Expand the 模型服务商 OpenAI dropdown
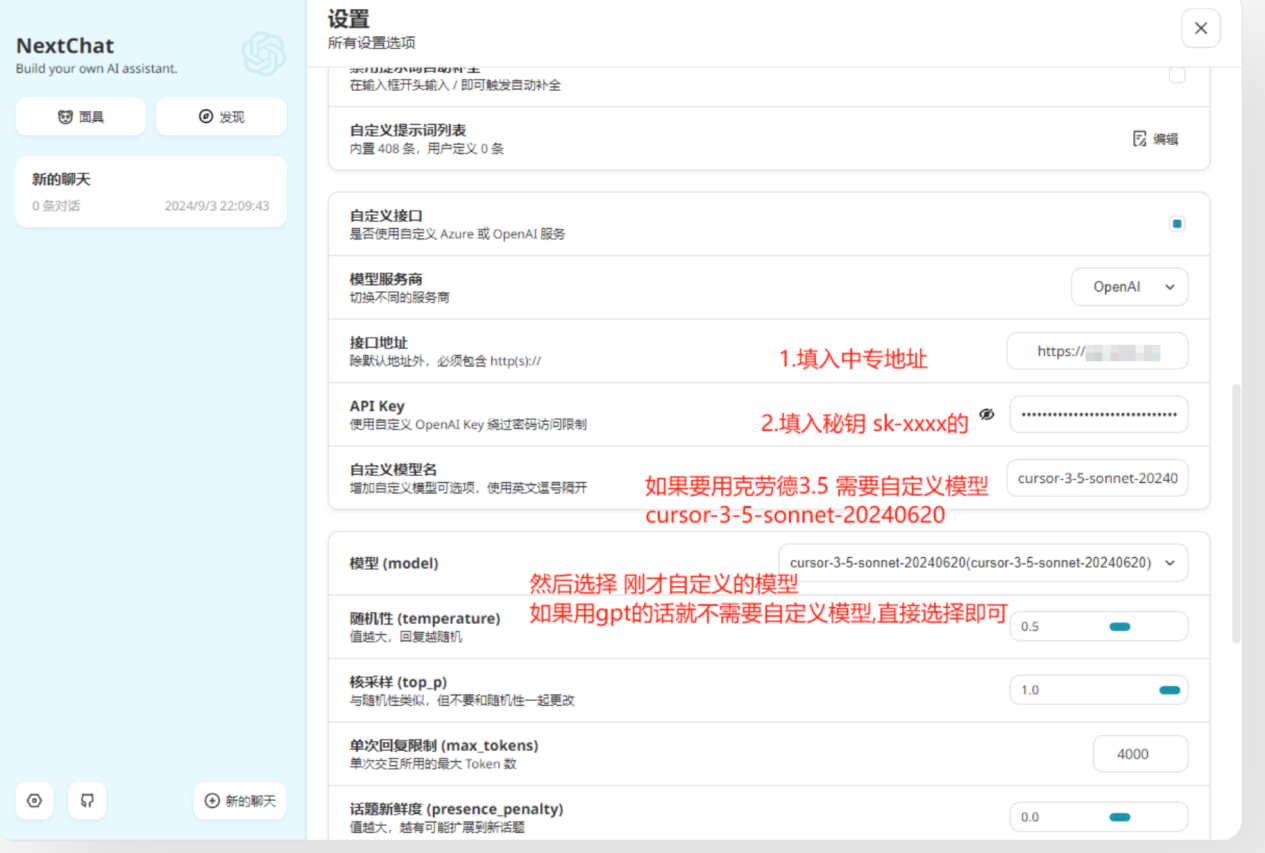Image resolution: width=1265 pixels, height=853 pixels. click(1129, 287)
